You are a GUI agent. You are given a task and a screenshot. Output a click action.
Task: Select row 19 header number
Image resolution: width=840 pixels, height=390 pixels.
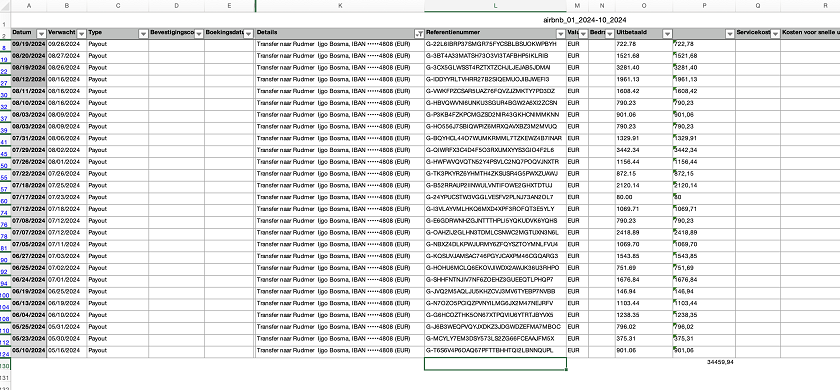(4, 59)
